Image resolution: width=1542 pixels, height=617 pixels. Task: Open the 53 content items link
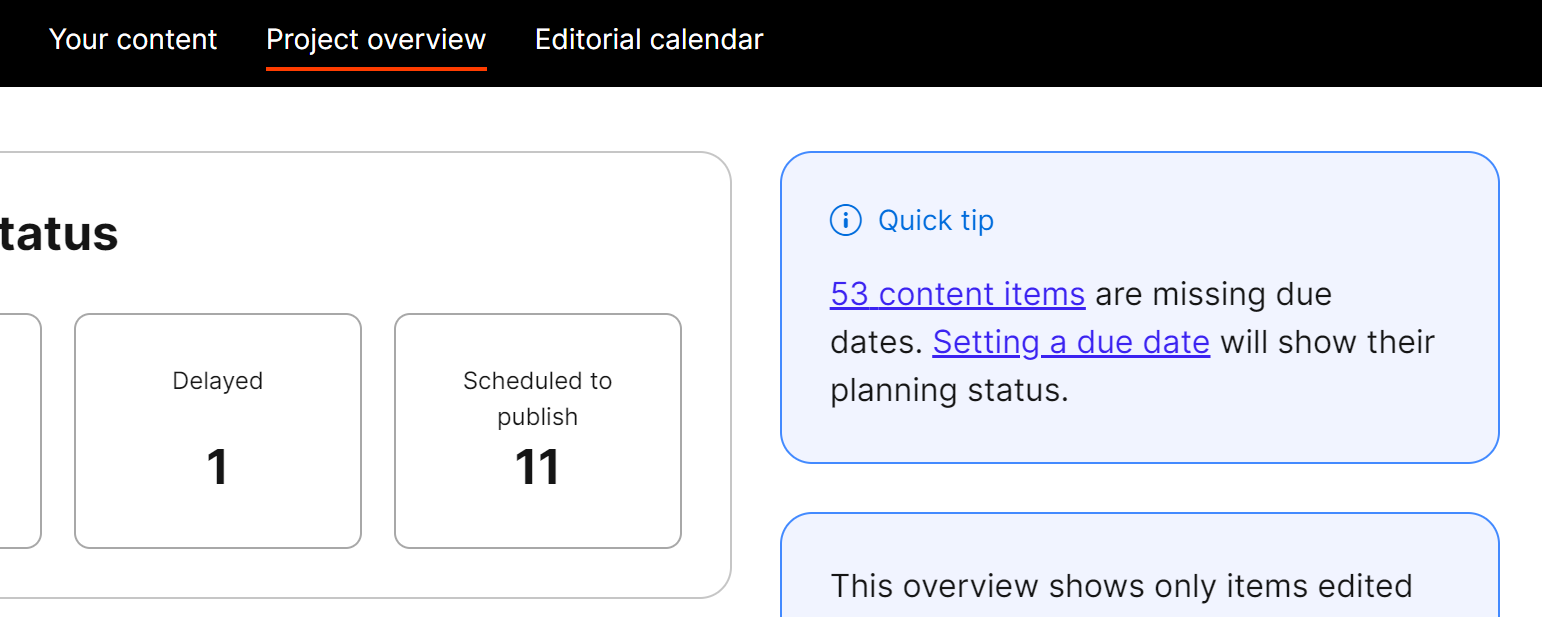(956, 294)
